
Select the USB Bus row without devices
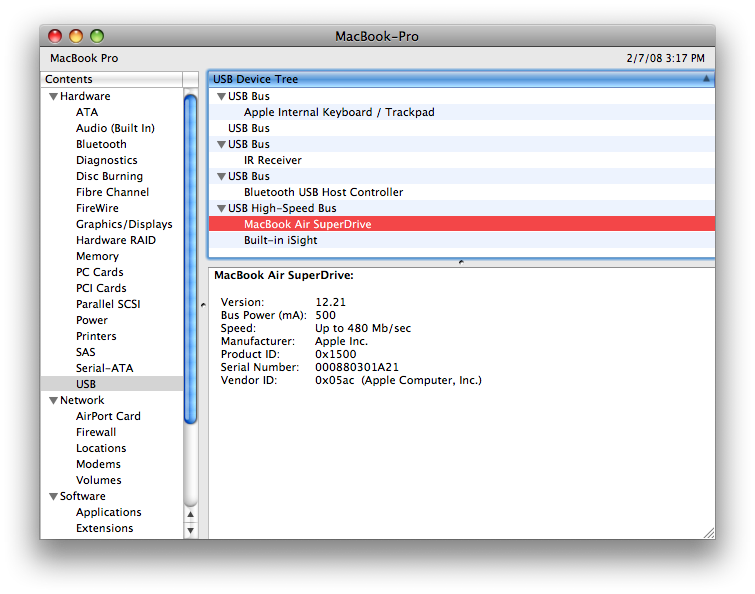461,128
